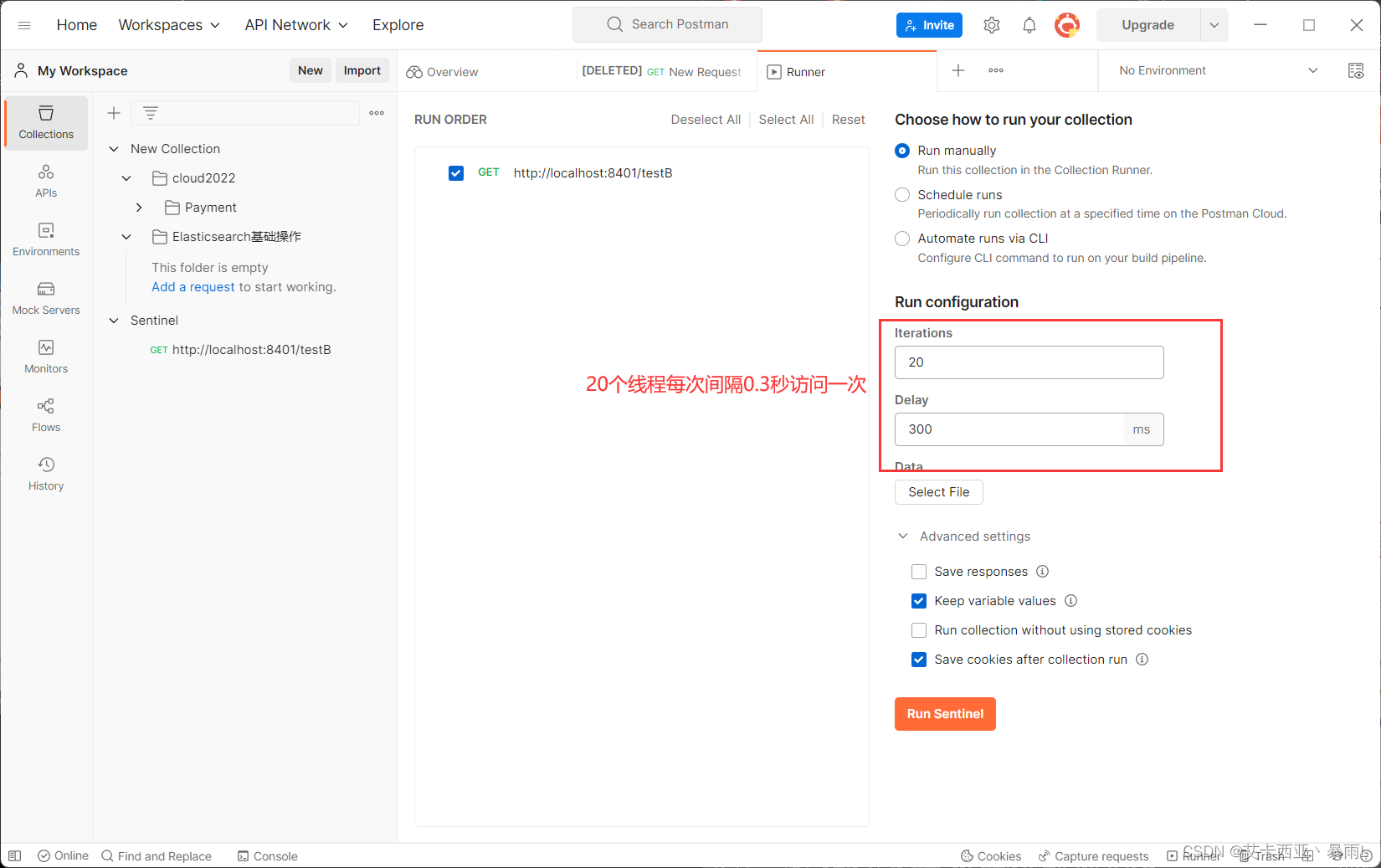Click the Import button

pyautogui.click(x=362, y=71)
